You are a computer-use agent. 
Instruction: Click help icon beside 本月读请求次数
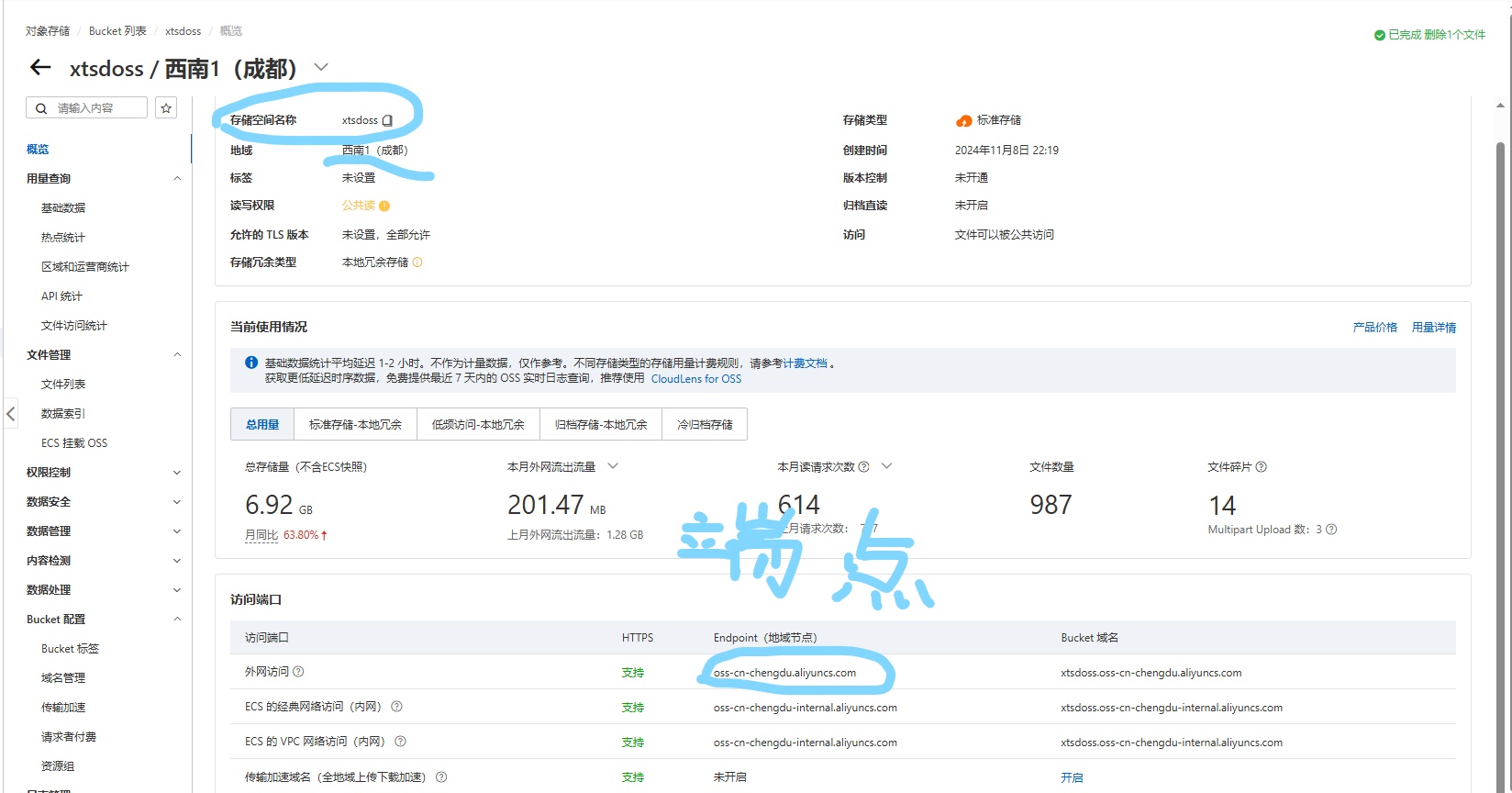coord(863,467)
